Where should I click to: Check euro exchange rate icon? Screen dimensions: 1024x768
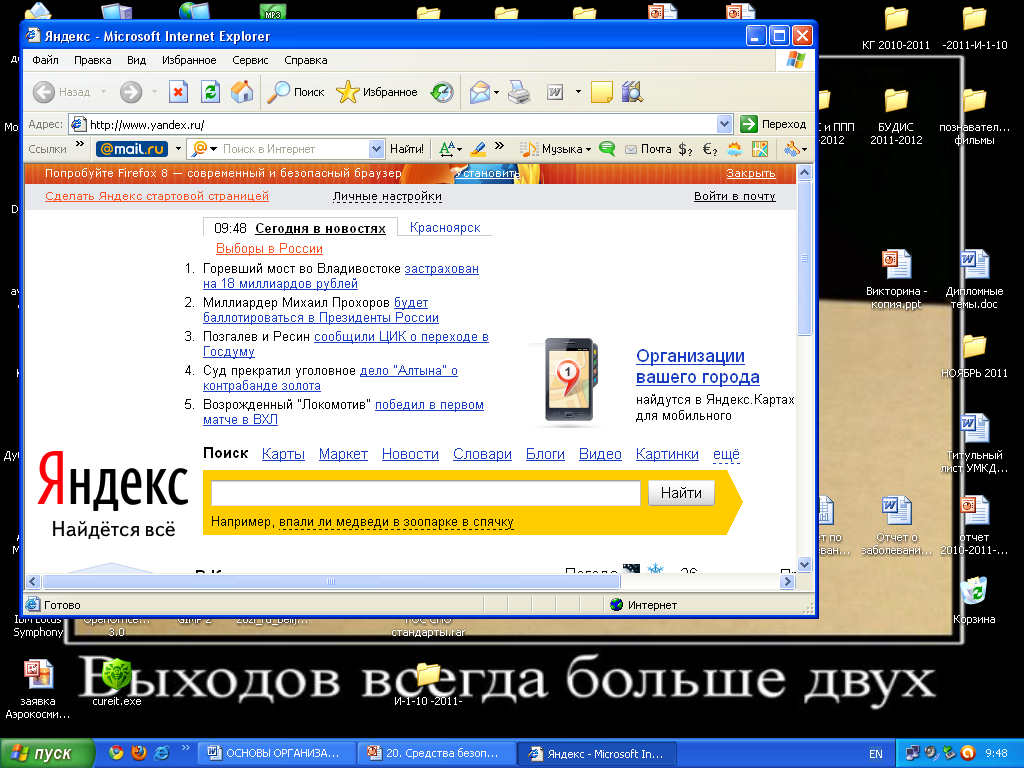[x=710, y=150]
